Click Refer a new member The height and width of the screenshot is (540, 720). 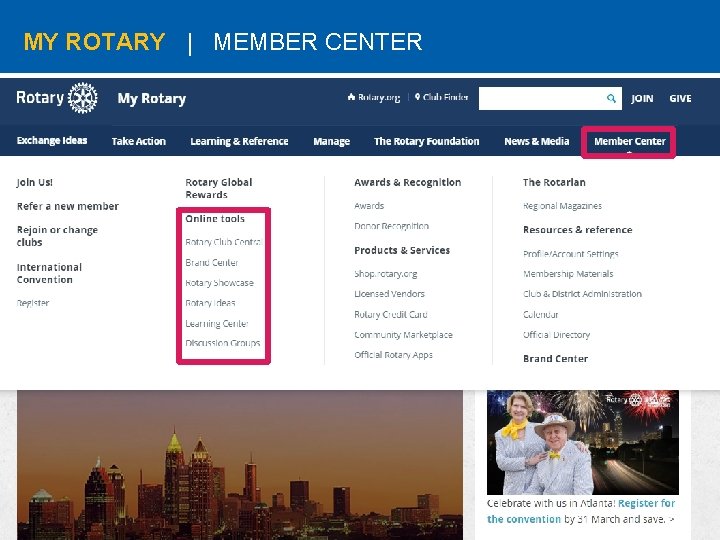click(x=68, y=206)
